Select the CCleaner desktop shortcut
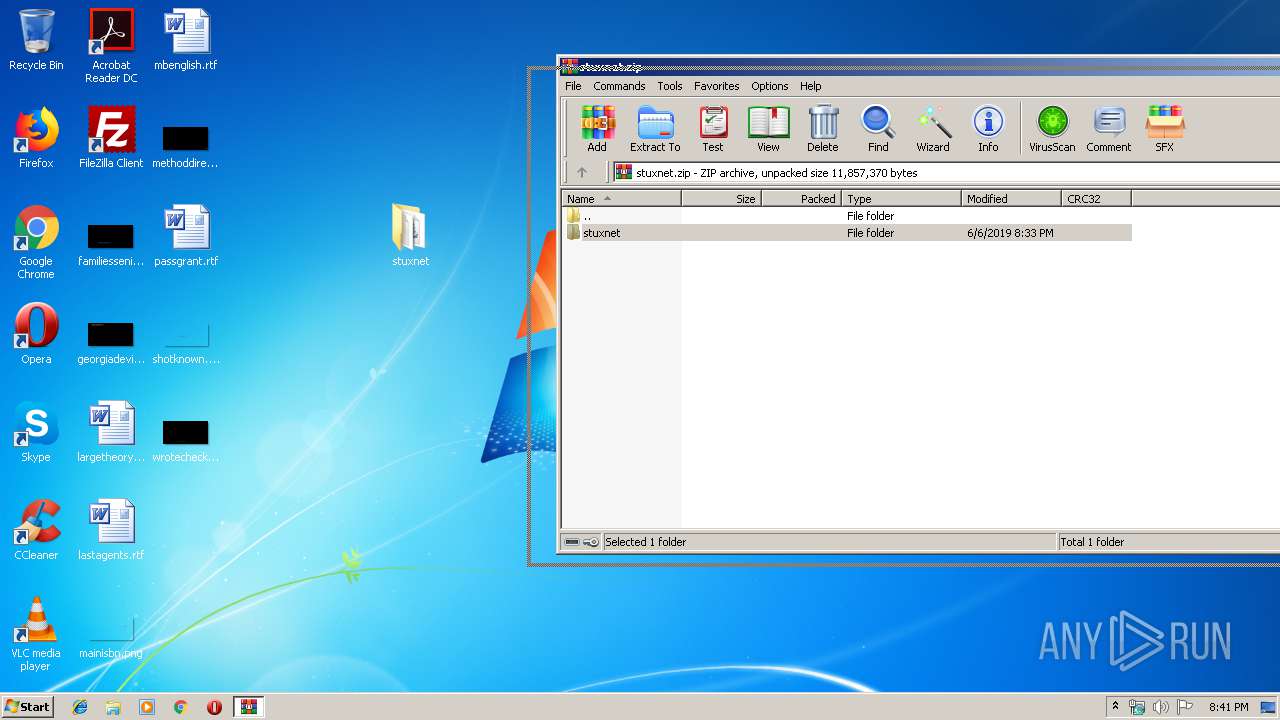This screenshot has width=1280, height=720. (36, 530)
